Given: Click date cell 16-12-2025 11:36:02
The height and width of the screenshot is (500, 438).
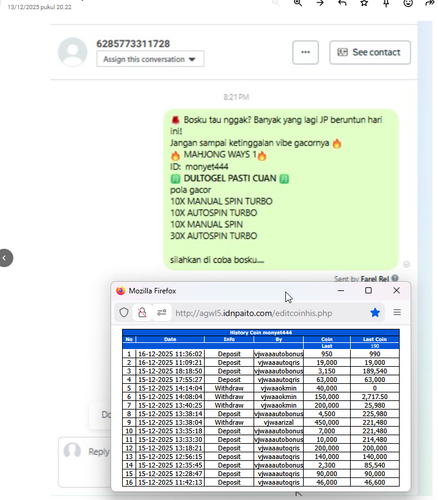Looking at the screenshot, I should (170, 354).
